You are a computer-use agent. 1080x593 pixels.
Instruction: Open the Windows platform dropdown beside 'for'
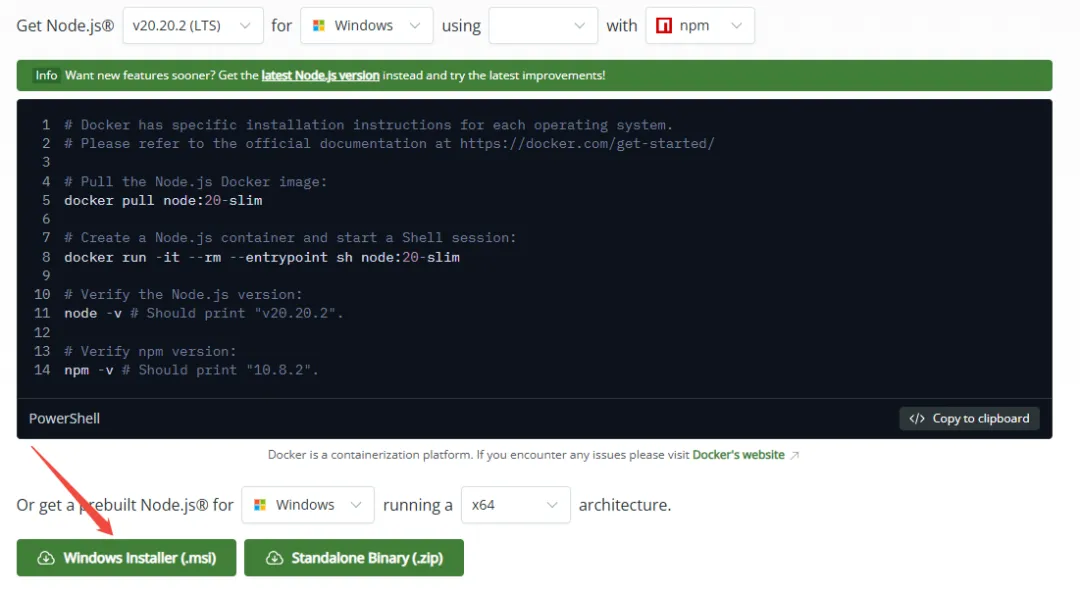tap(366, 25)
